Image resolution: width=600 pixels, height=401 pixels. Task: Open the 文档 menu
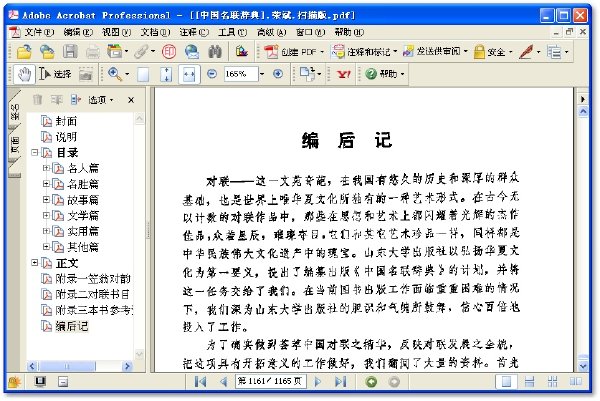155,32
